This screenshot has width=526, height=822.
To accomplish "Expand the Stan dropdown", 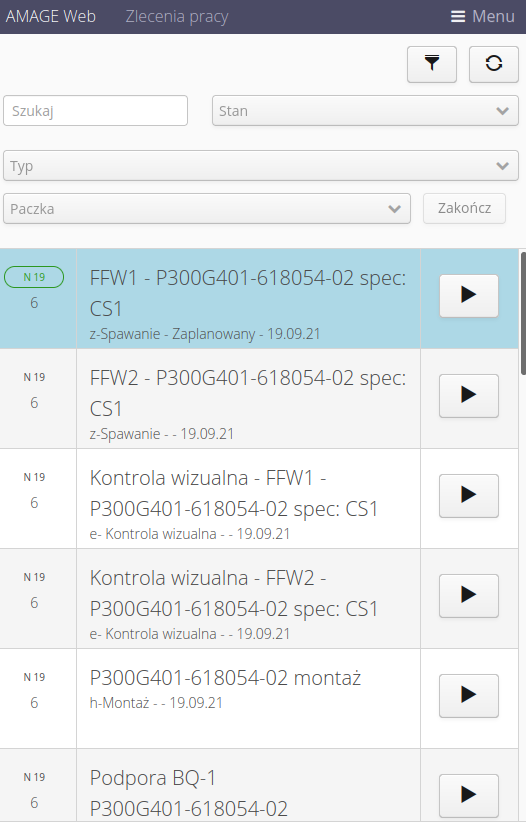I will [x=365, y=111].
